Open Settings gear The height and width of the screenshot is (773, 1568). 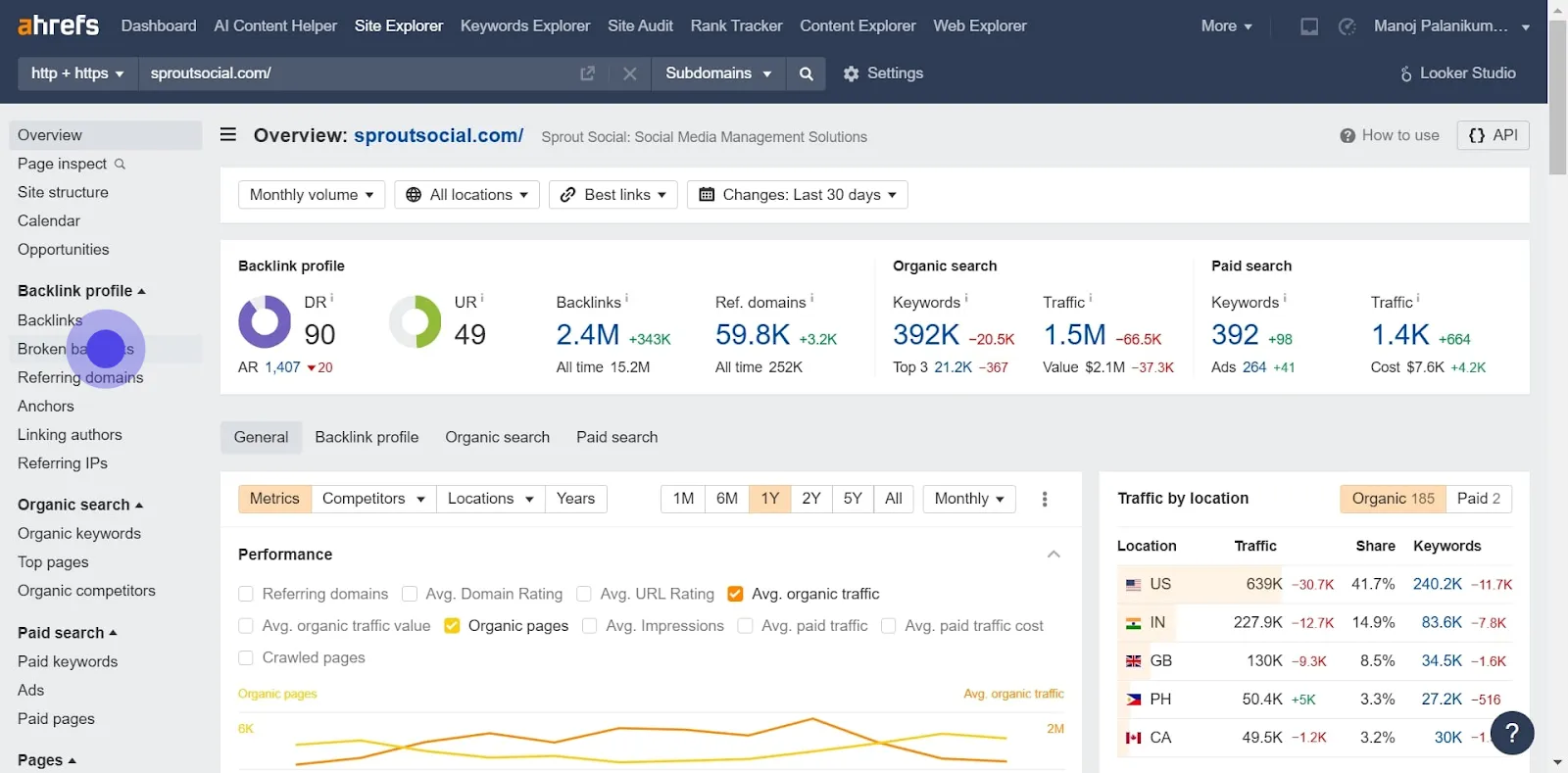[x=883, y=73]
